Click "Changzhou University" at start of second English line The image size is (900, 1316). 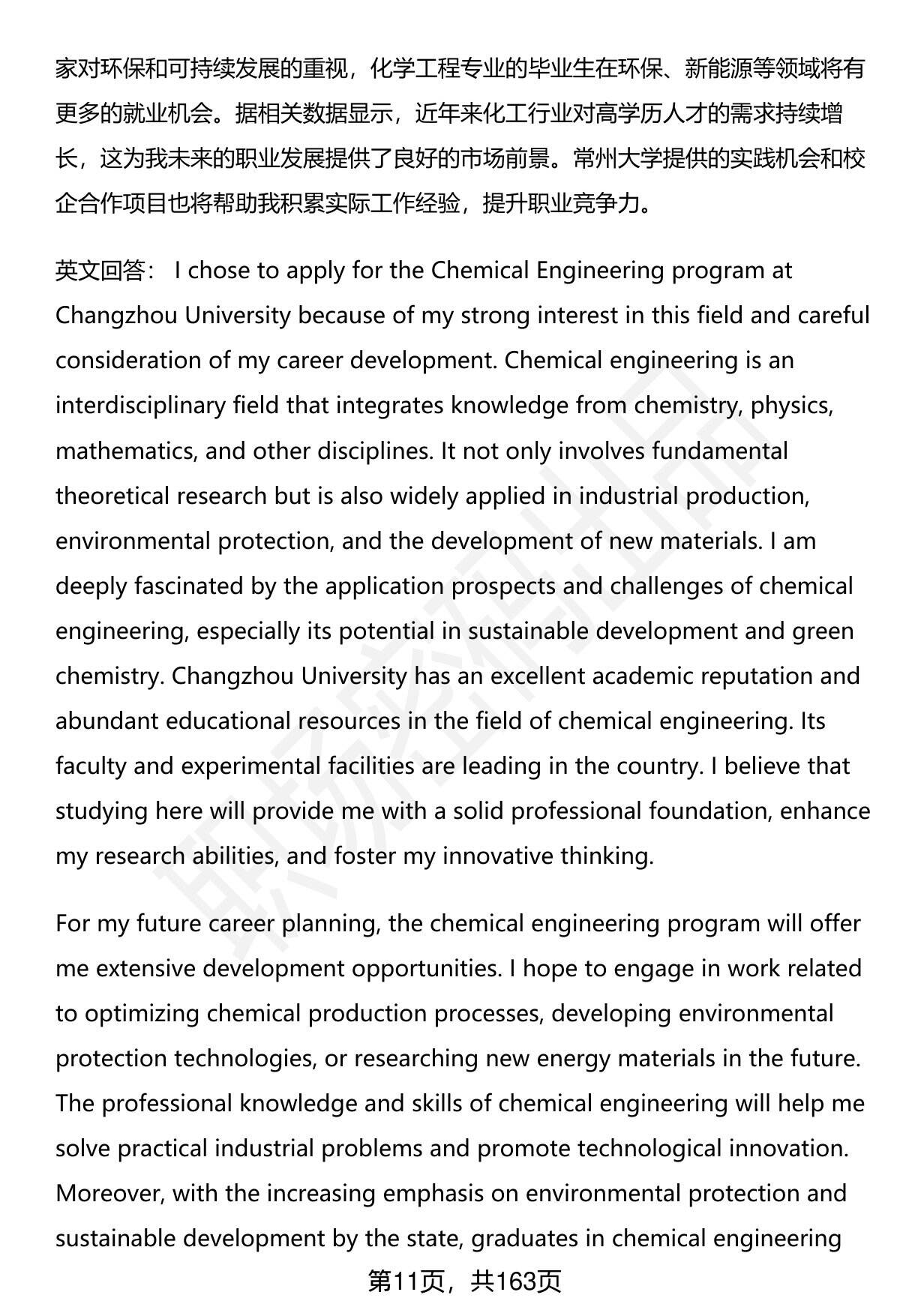172,316
